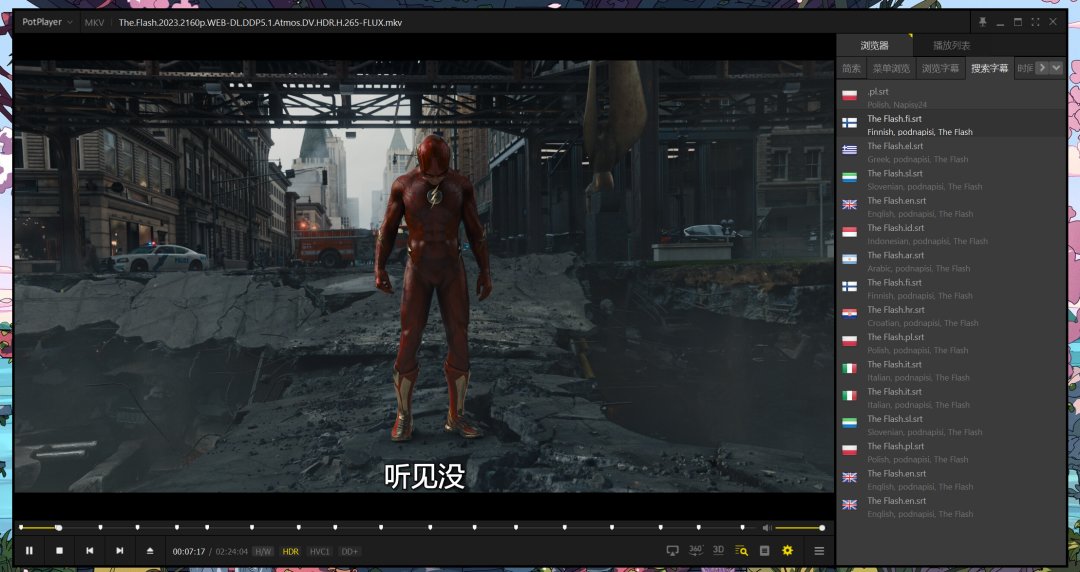
Task: Toggle the yellow HDR badge
Action: [x=291, y=551]
